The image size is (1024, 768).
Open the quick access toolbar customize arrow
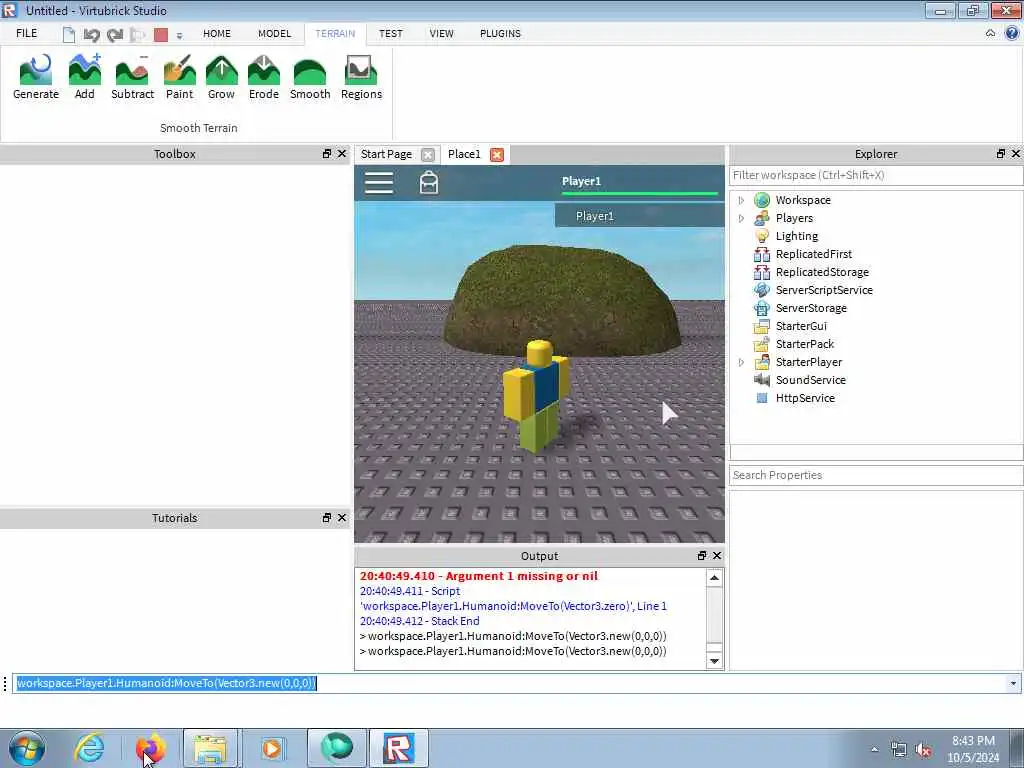[180, 35]
